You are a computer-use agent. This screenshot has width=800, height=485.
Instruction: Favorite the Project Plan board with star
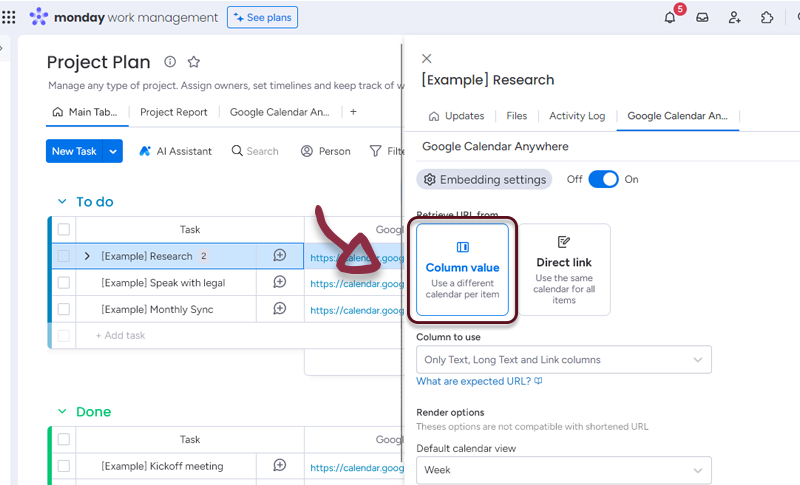194,62
